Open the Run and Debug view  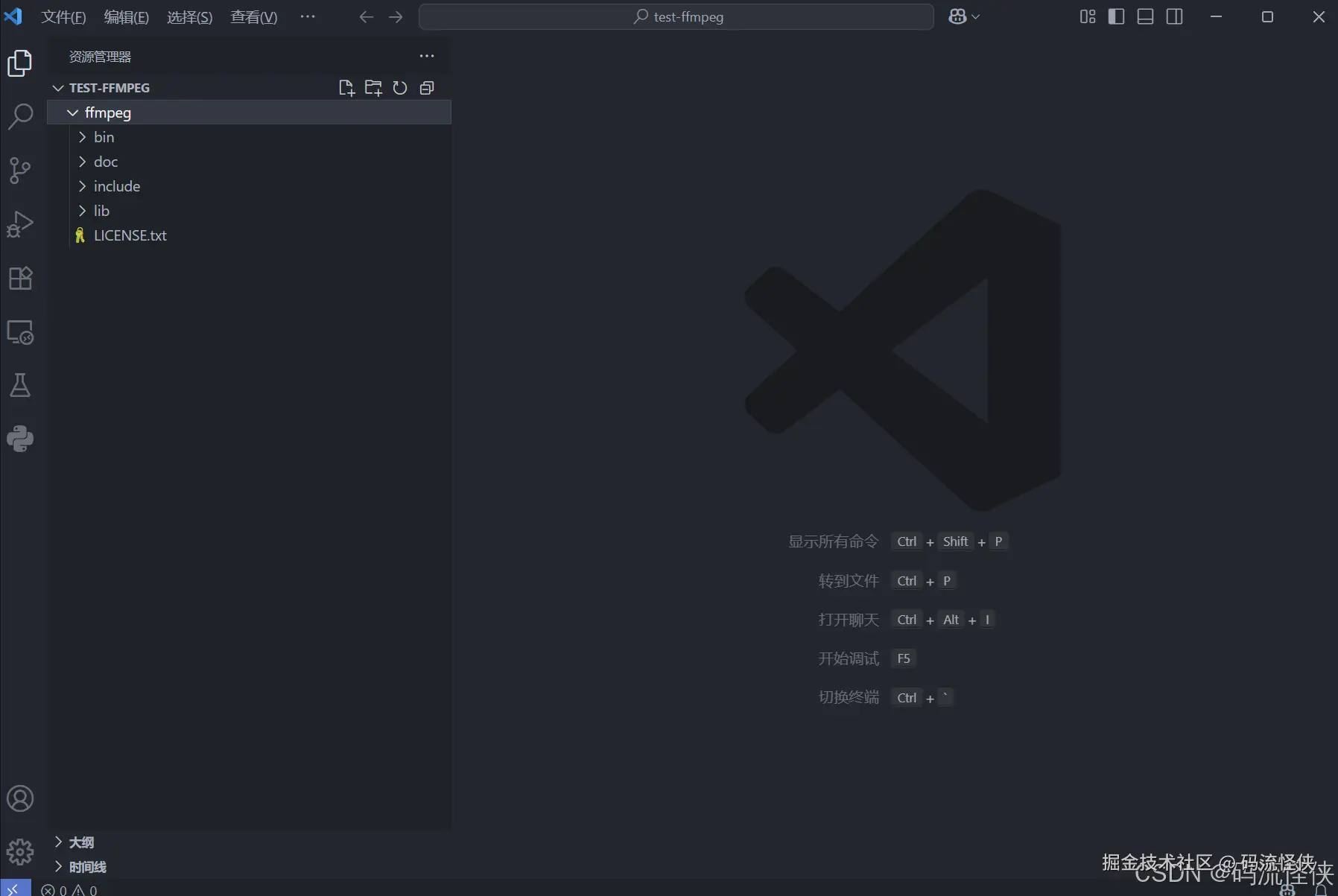point(20,224)
